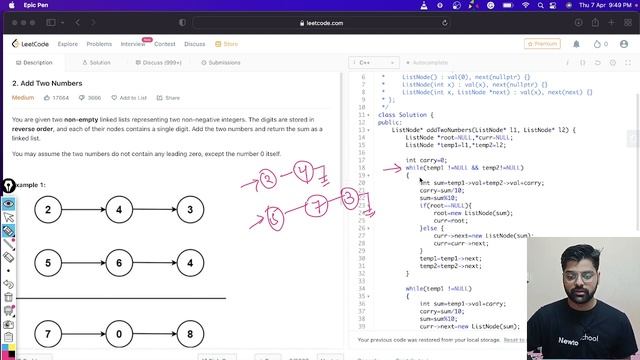Image resolution: width=640 pixels, height=360 pixels.
Task: Go back in Safari
Action: (78, 22)
